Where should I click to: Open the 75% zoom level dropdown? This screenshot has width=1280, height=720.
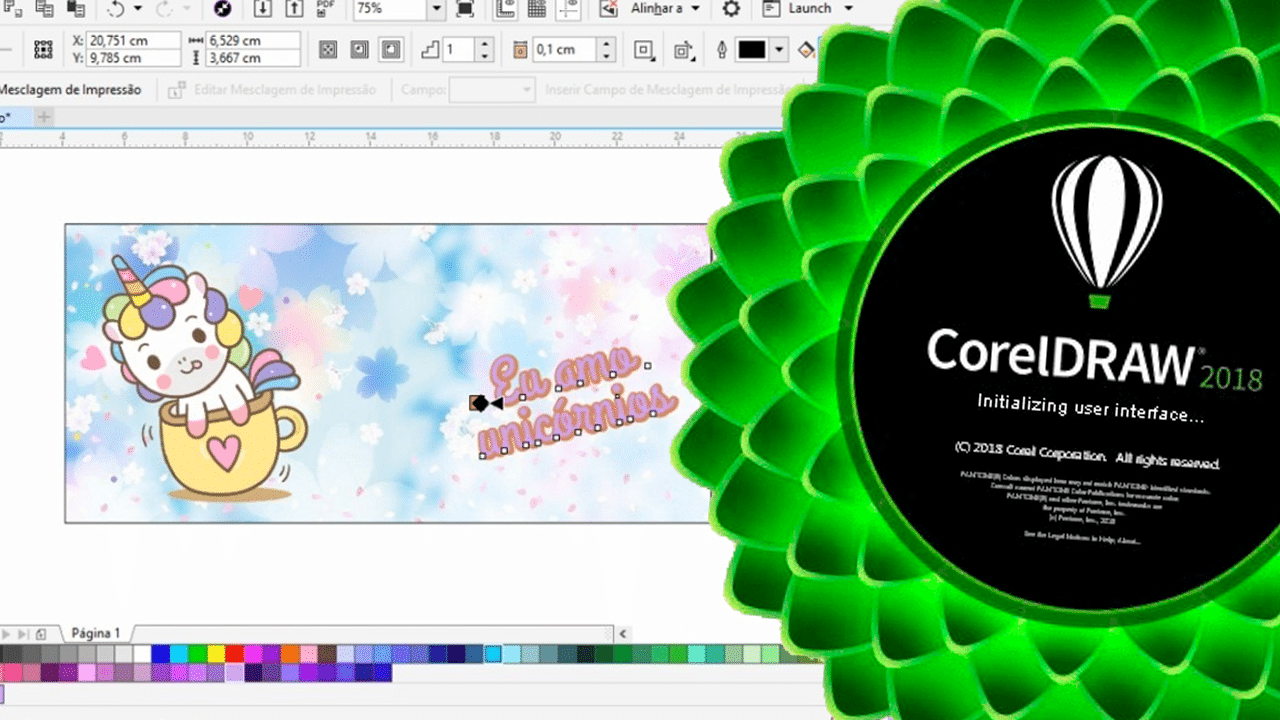tap(436, 9)
